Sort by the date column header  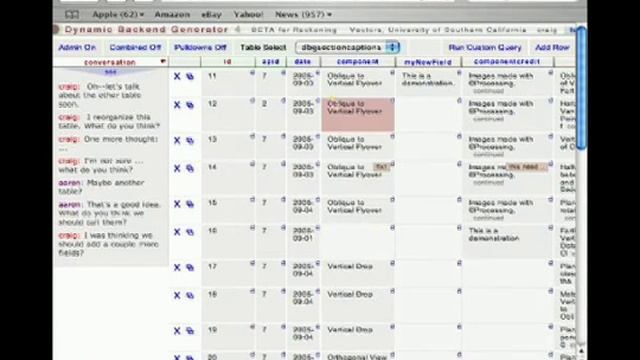(x=302, y=62)
